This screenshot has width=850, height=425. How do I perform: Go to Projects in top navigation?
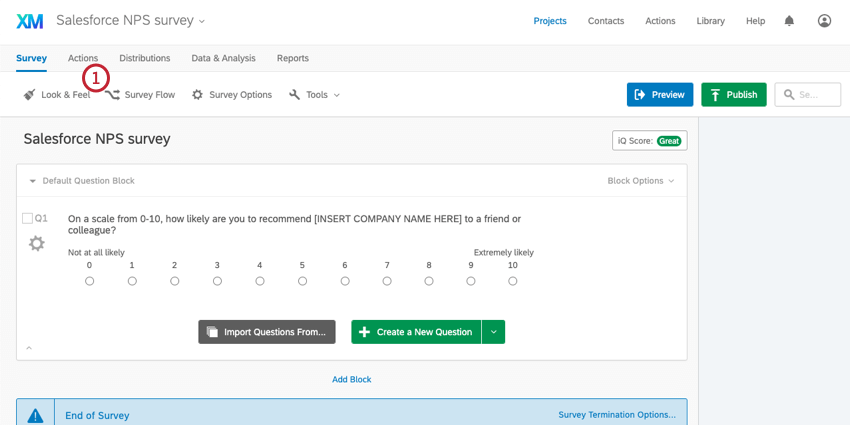550,21
